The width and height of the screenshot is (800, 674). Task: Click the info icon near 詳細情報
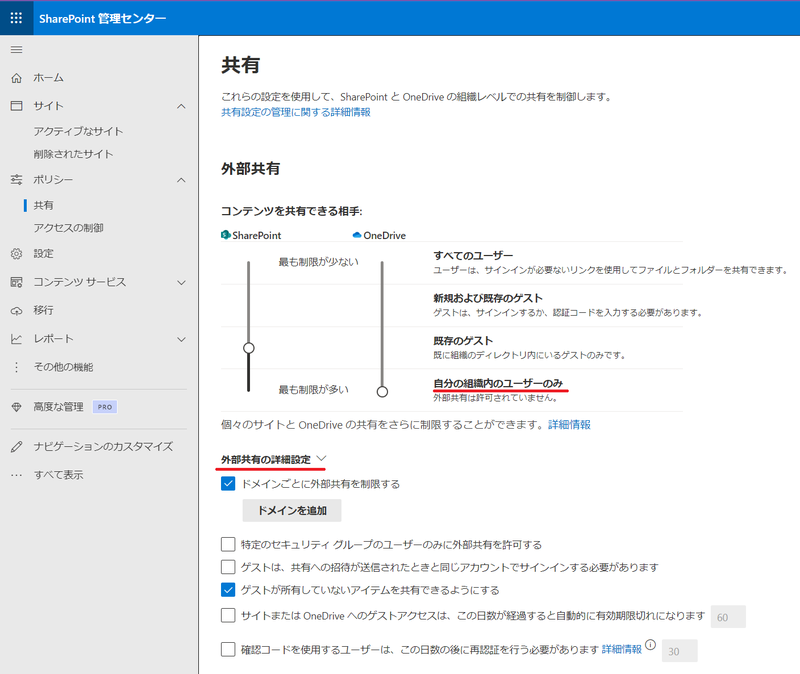(651, 644)
